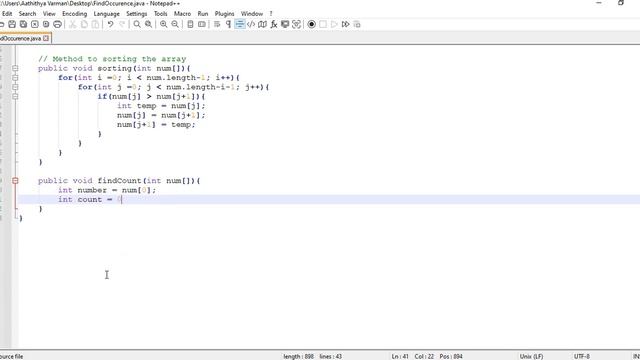Click the 'num[j+1] = temp;' line
This screenshot has height=360, width=640.
pos(156,125)
